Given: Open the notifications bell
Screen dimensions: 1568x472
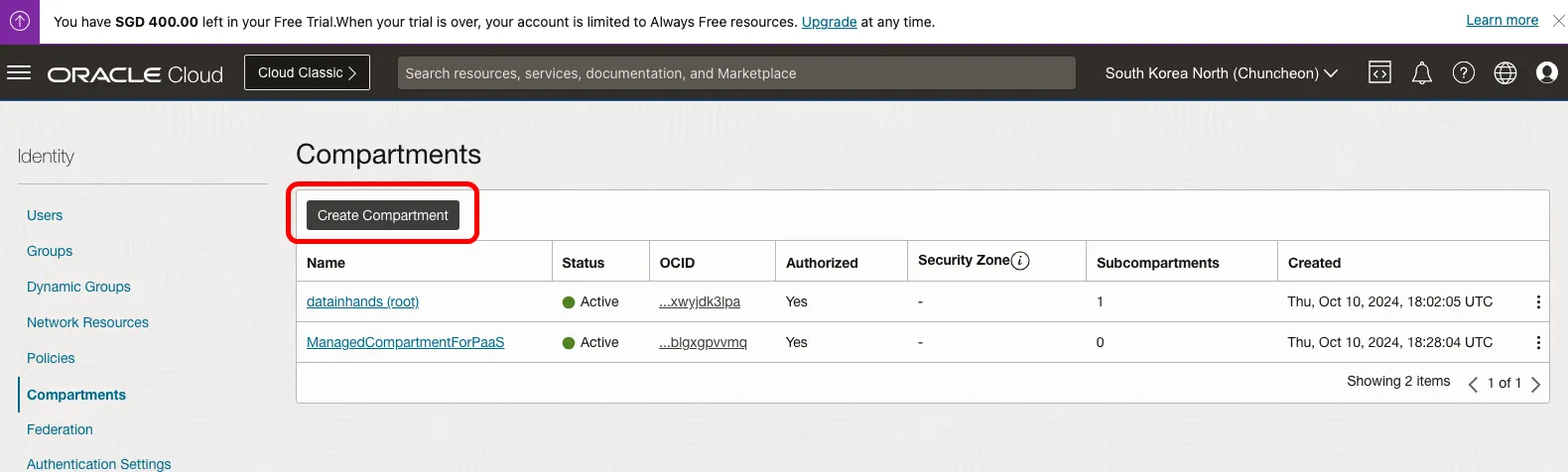Looking at the screenshot, I should (x=1422, y=72).
